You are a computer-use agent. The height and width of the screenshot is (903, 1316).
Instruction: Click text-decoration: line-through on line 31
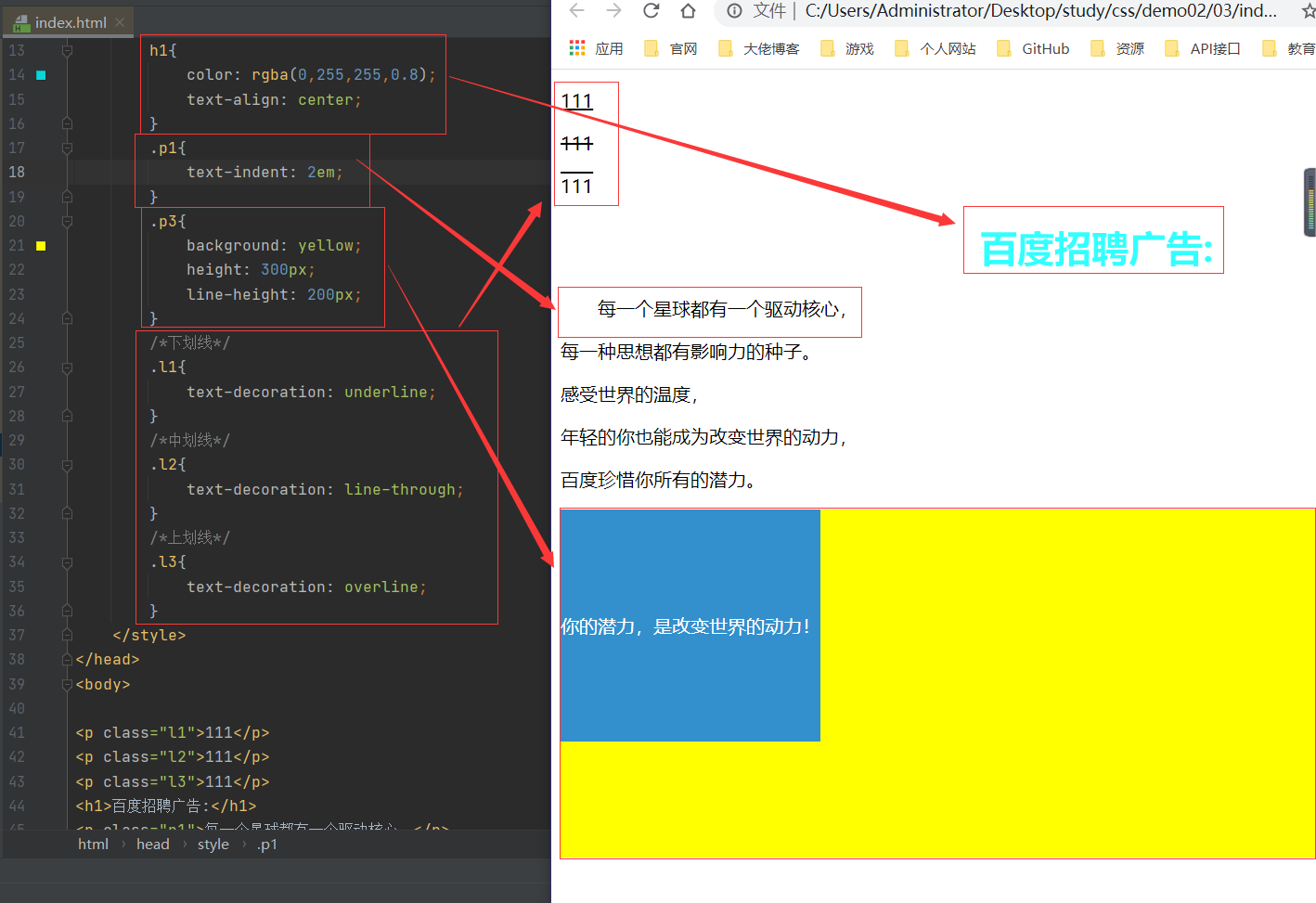pyautogui.click(x=325, y=489)
